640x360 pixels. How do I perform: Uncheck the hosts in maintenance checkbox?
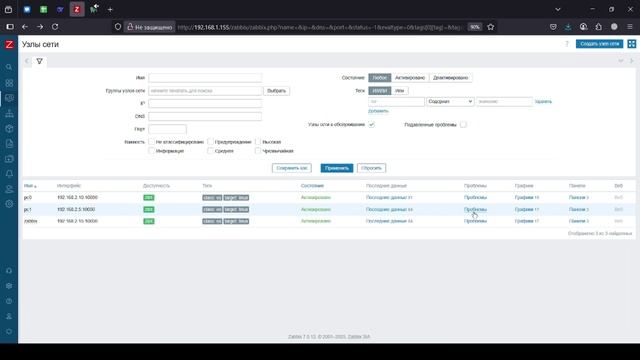371,124
